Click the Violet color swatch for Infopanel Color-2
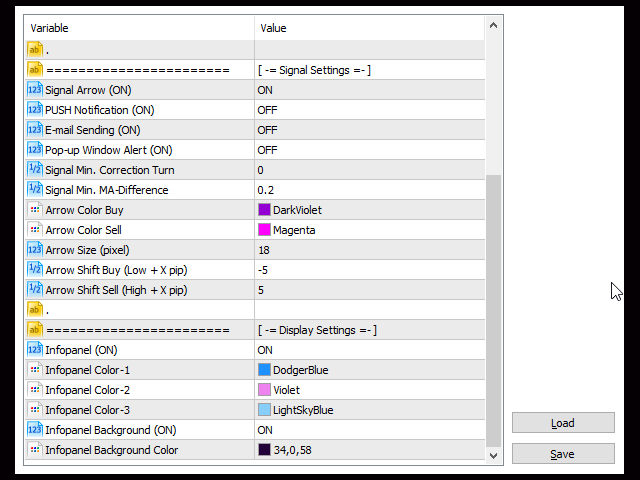Viewport: 640px width, 480px height. coord(265,390)
